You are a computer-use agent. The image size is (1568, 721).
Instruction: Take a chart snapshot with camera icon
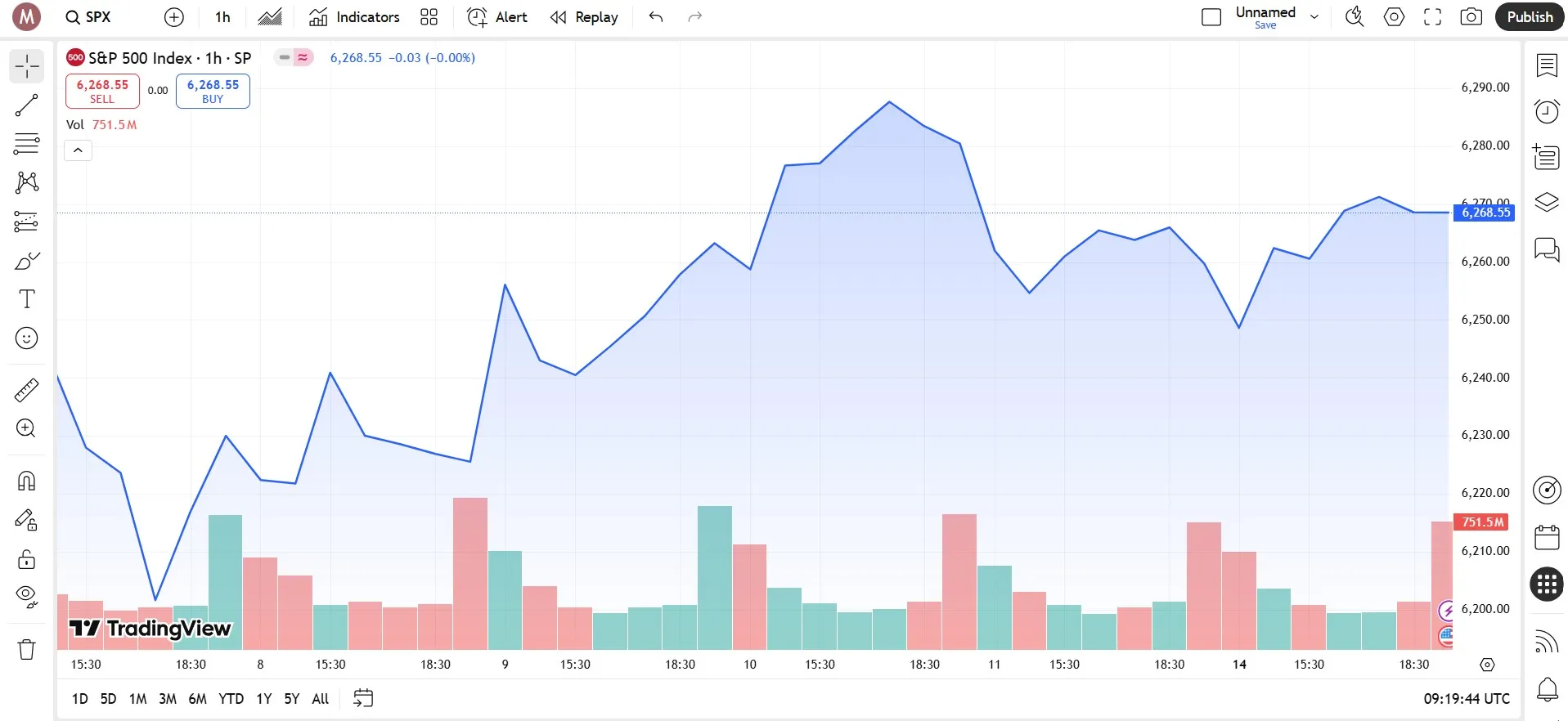[x=1471, y=17]
